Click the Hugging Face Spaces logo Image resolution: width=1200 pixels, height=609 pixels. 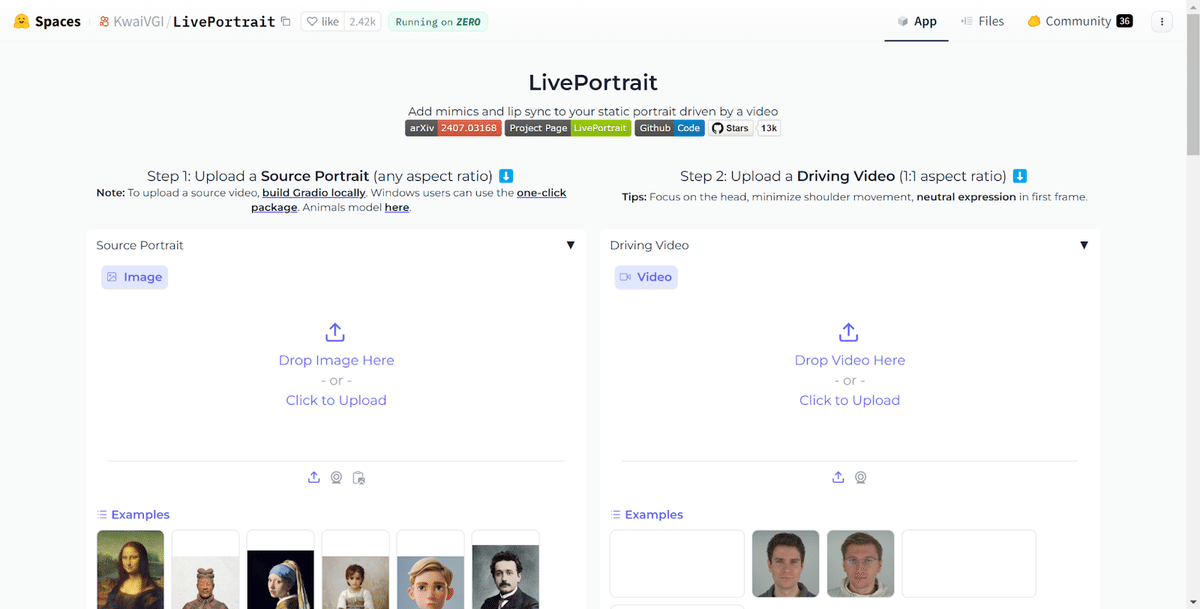pyautogui.click(x=20, y=20)
